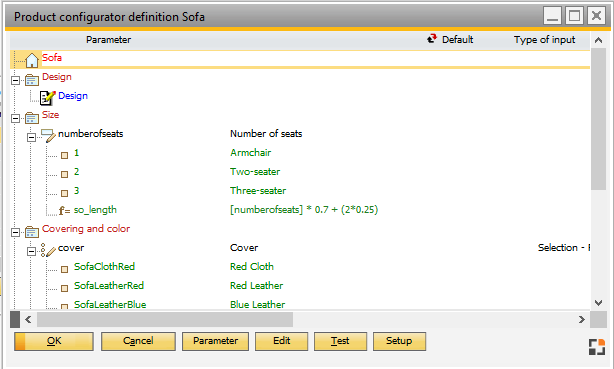Click the horizontal scrollbar thumb
This screenshot has width=614, height=369.
point(165,320)
